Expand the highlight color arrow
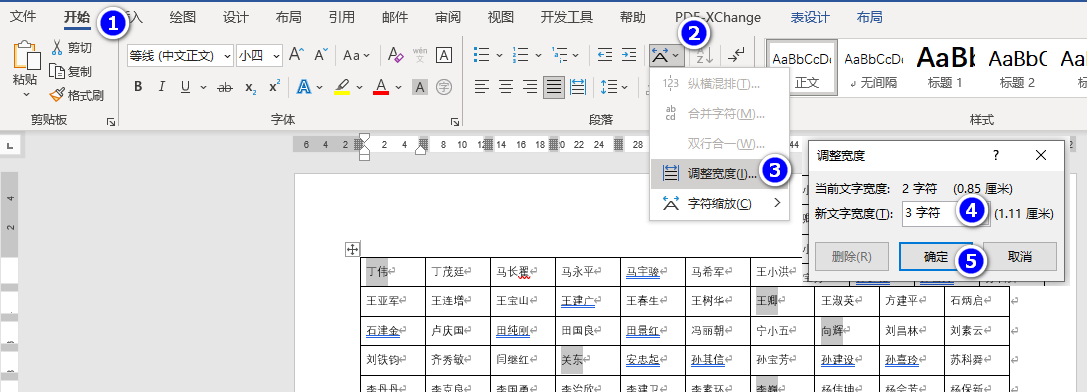1087x392 pixels. (359, 87)
